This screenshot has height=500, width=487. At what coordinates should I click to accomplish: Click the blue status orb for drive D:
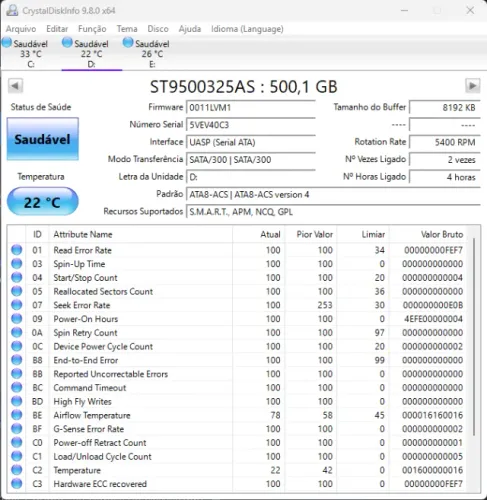[67, 43]
